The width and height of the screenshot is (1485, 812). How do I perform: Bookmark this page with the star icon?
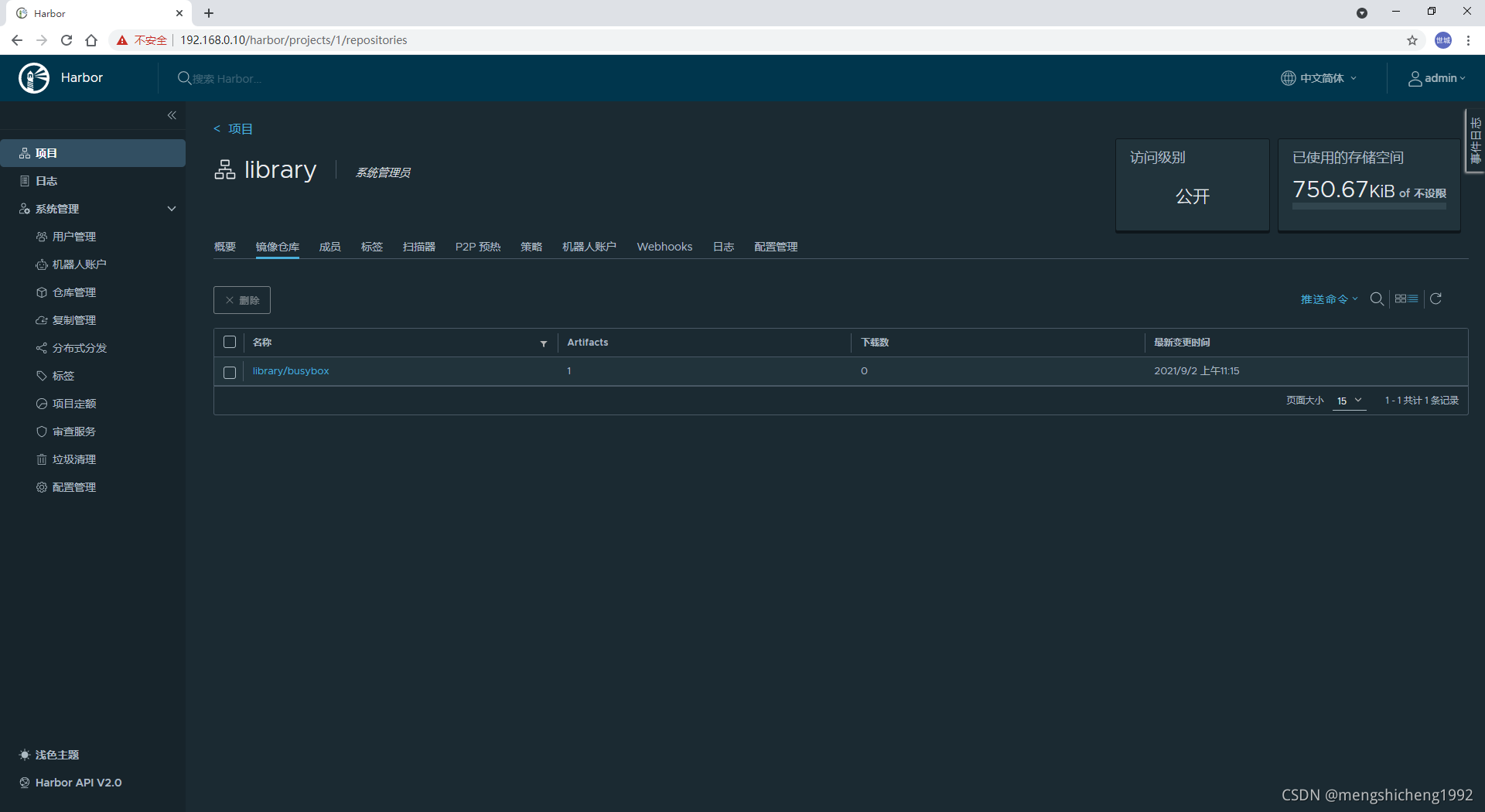coord(1412,40)
